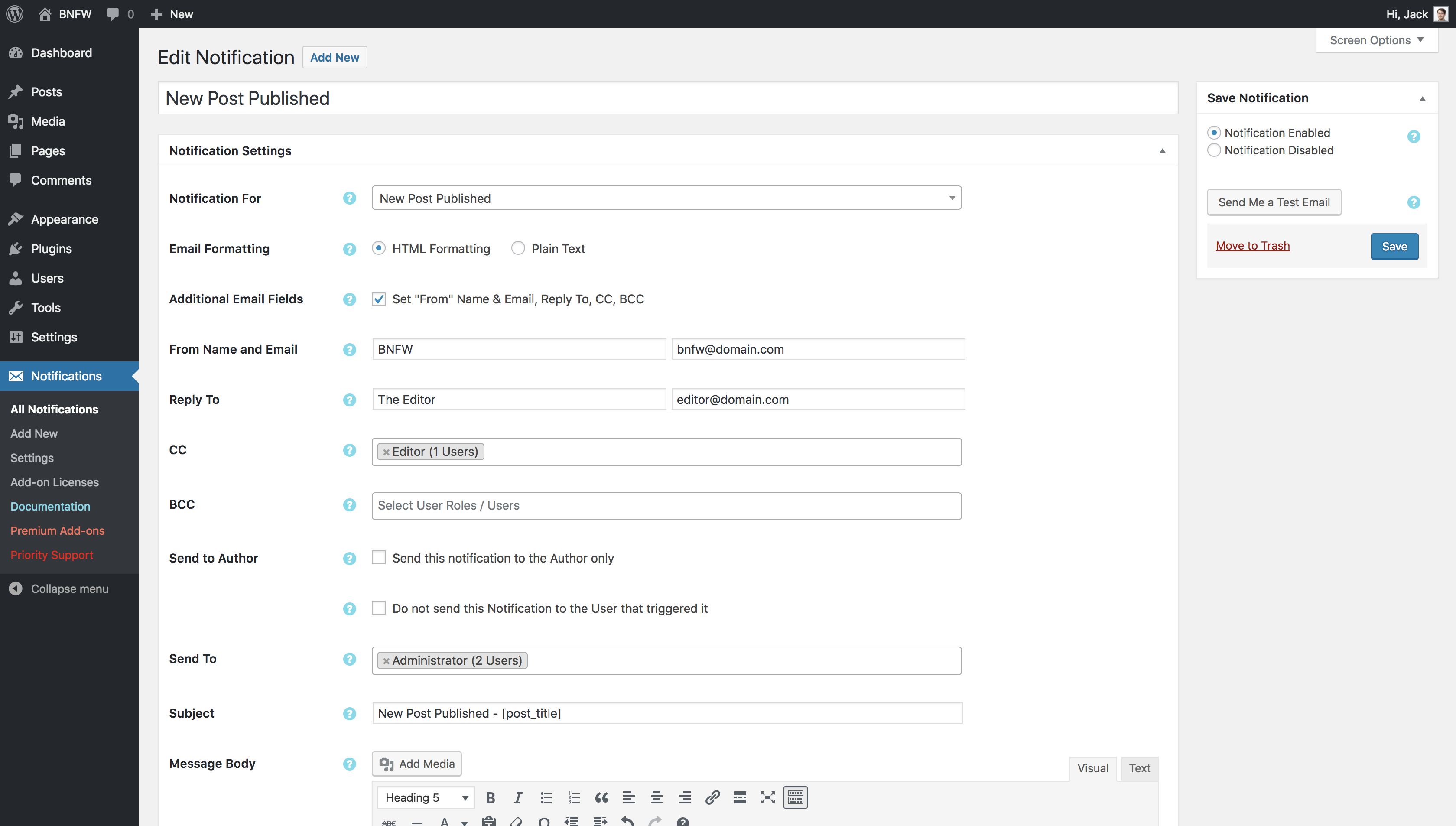The height and width of the screenshot is (826, 1456).
Task: Click the ordered list icon
Action: [574, 797]
